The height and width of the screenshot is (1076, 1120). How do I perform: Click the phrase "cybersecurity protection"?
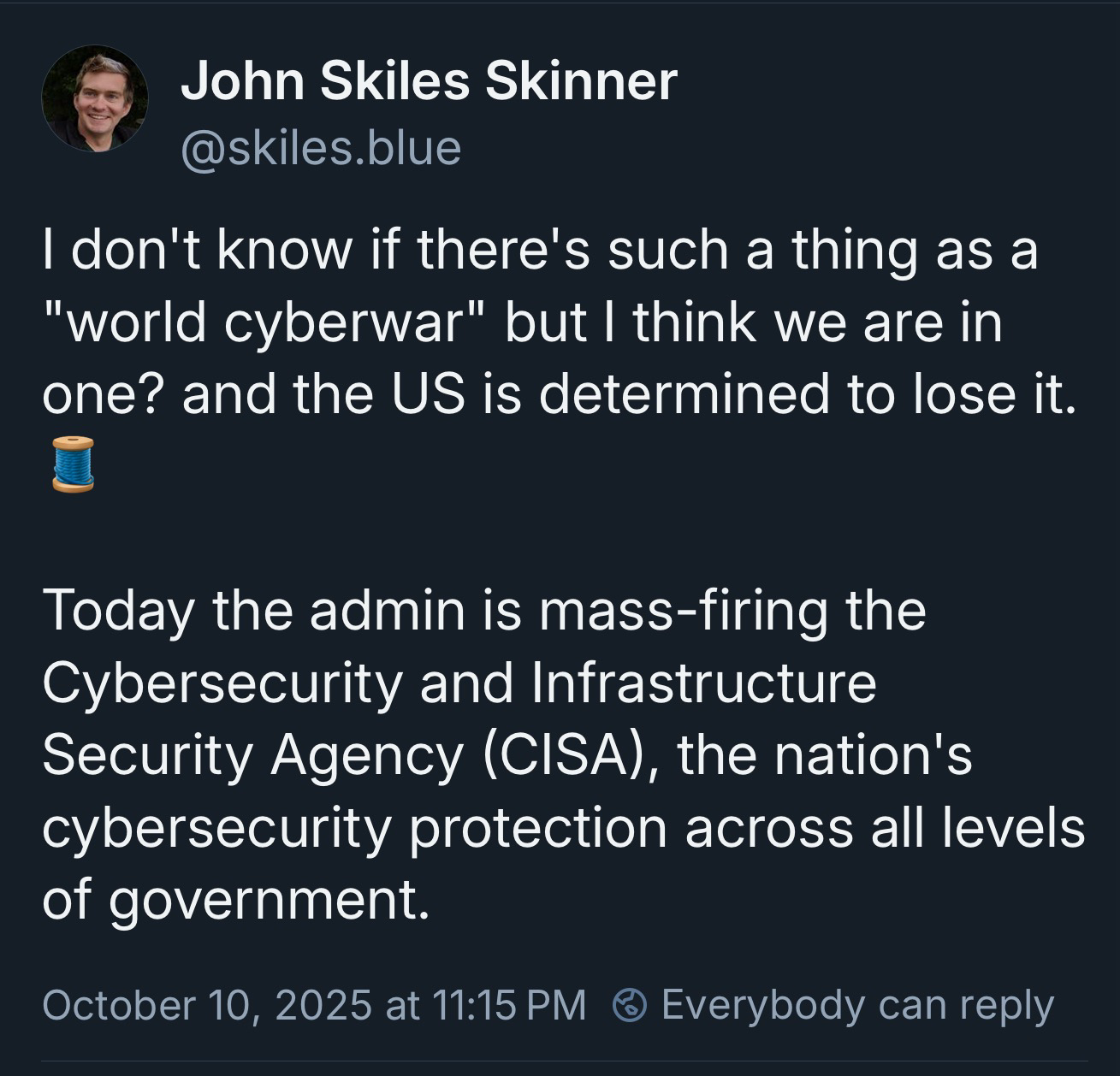[x=354, y=829]
